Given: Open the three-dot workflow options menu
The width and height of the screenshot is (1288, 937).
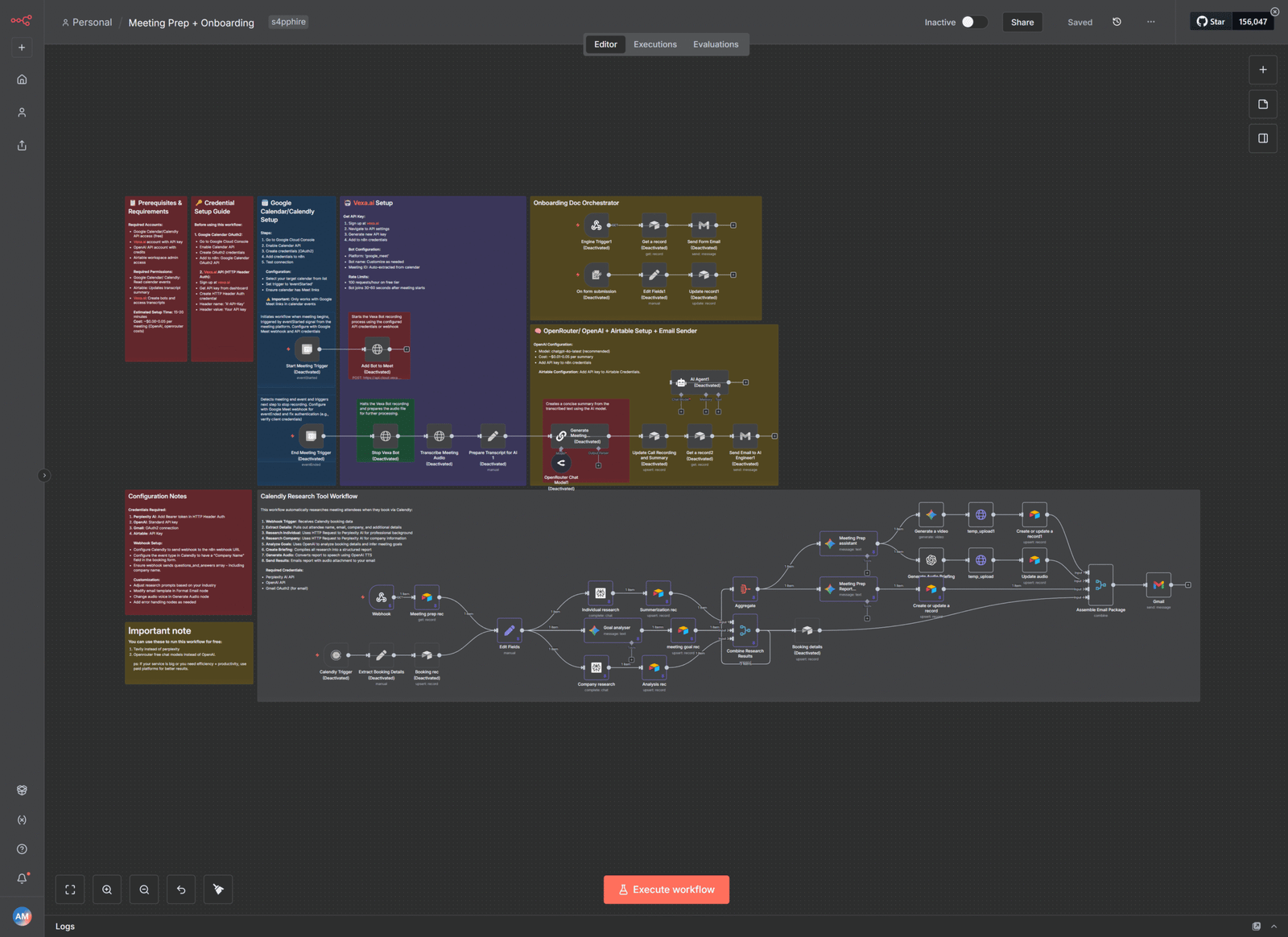Looking at the screenshot, I should [1150, 23].
